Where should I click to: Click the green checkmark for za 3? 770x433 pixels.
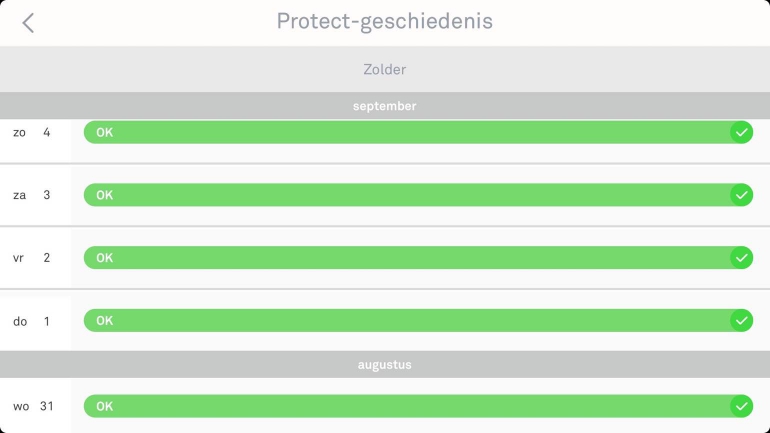pos(741,195)
